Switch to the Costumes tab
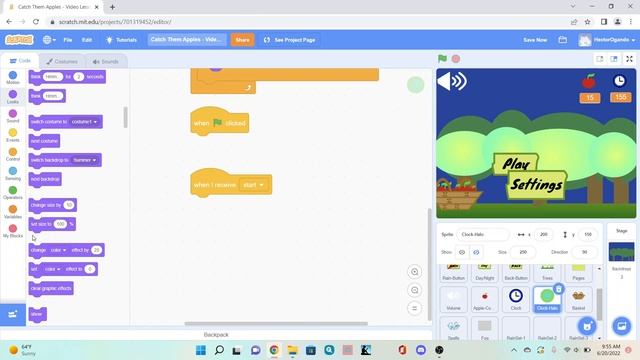This screenshot has width=640, height=360. click(x=62, y=61)
